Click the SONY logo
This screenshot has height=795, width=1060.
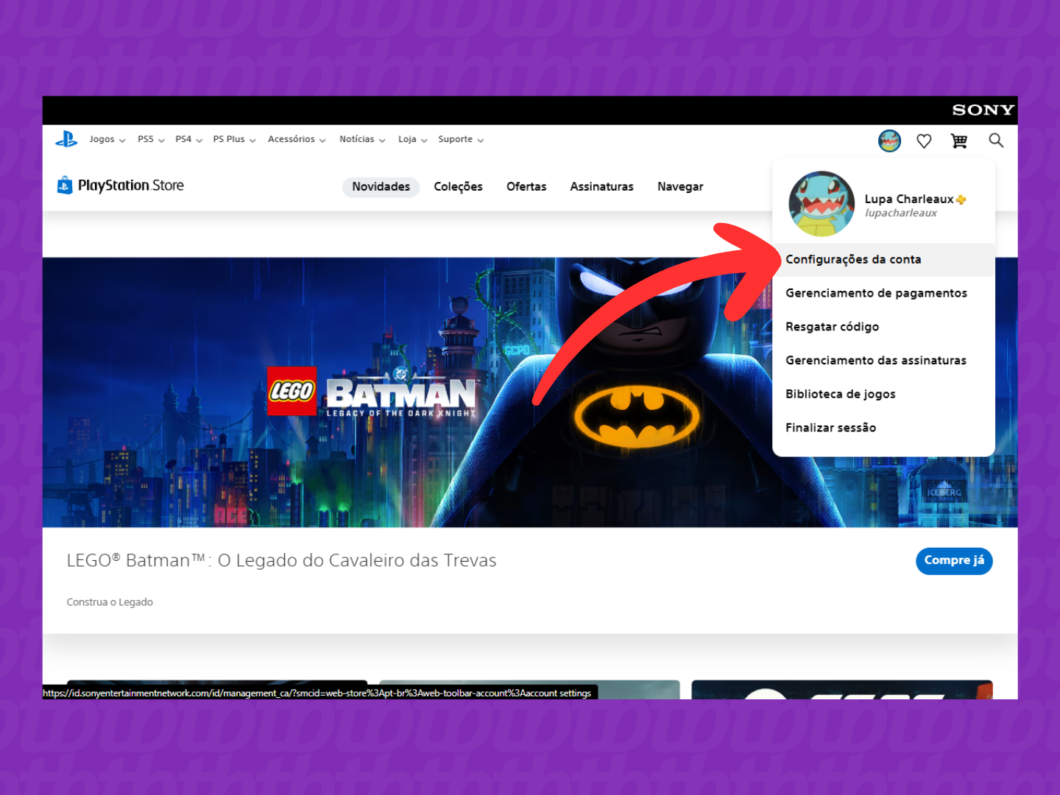pos(982,110)
